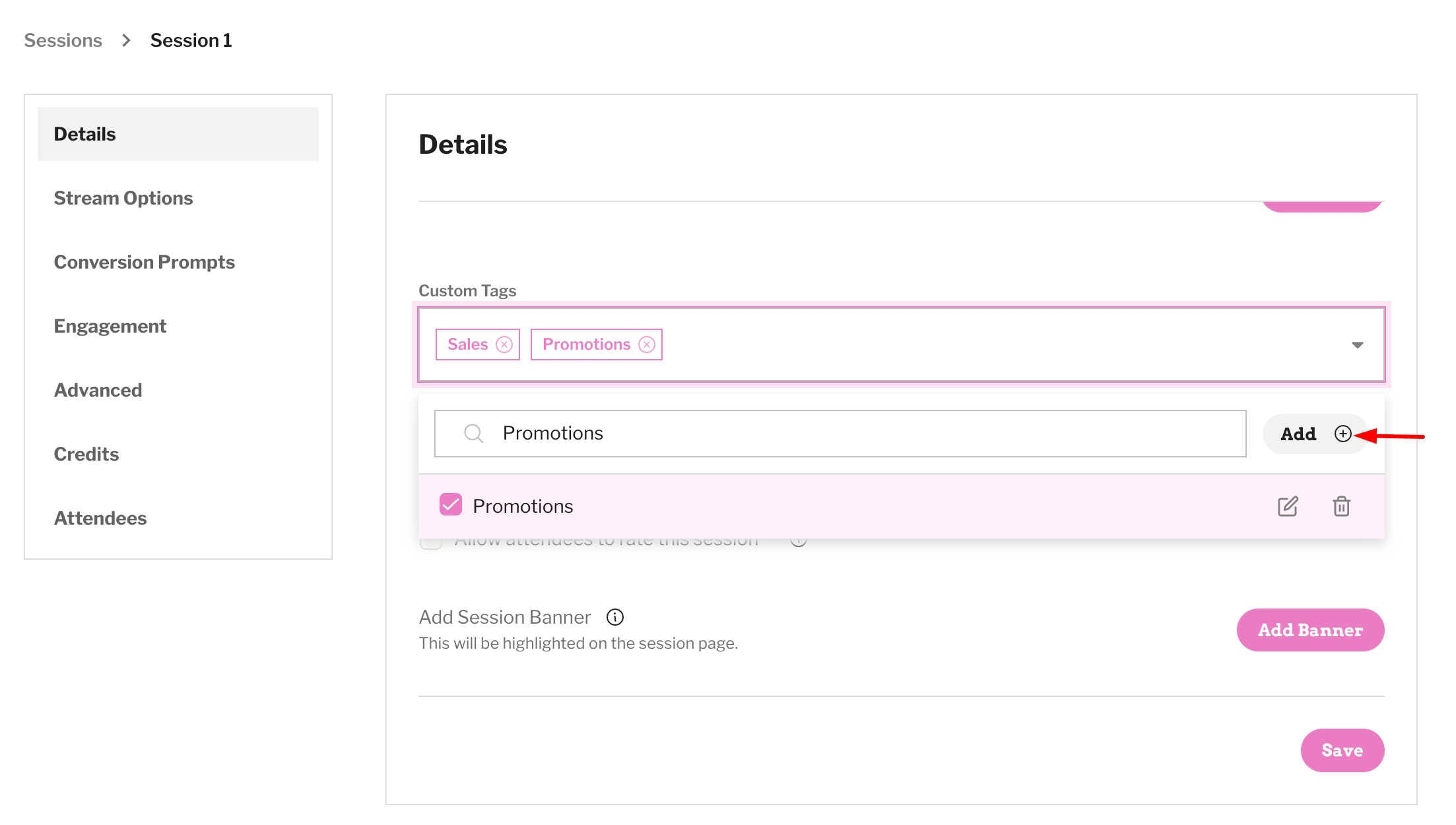
Task: Collapse the Custom Tags dropdown arrow
Action: 1357,345
